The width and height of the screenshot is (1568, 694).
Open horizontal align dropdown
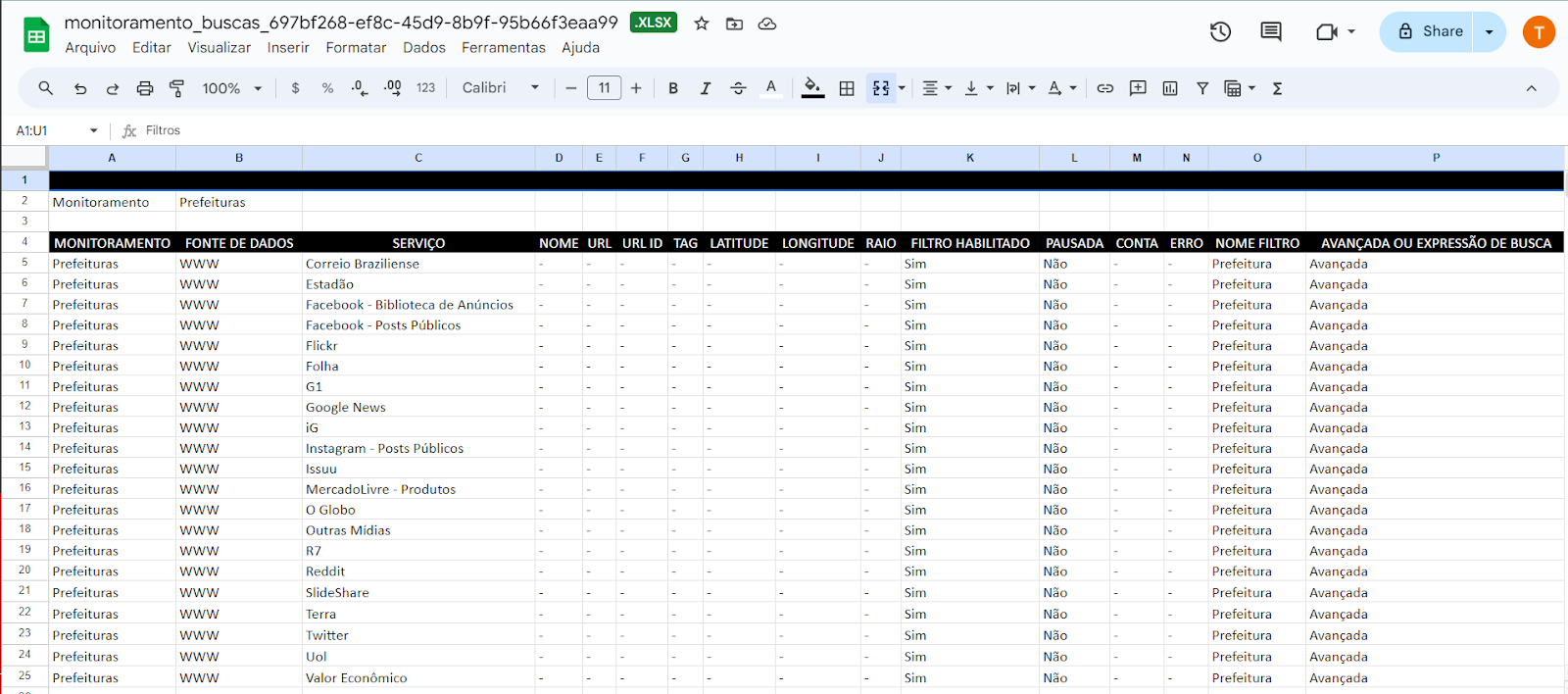point(937,88)
